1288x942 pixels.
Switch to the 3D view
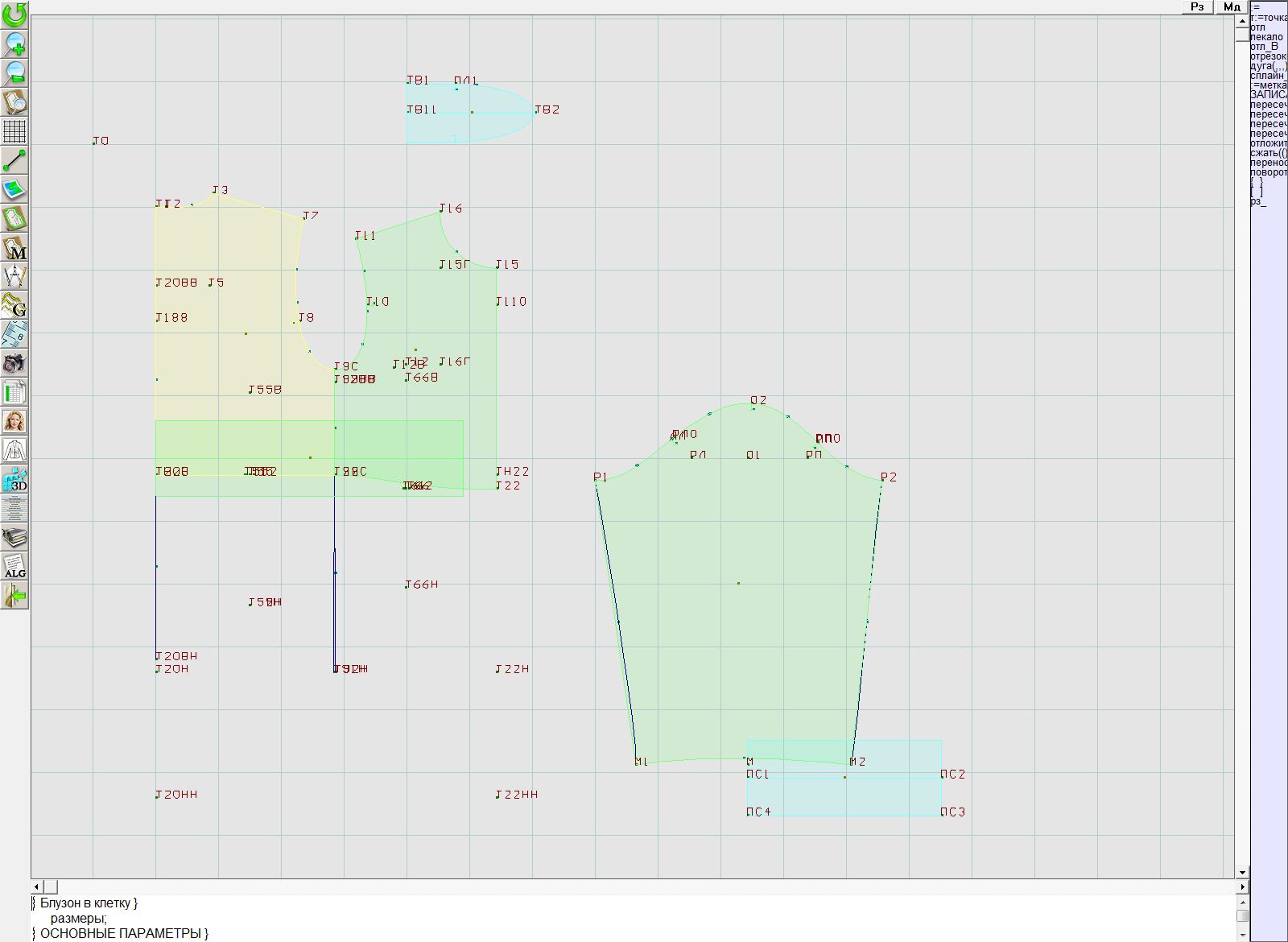point(14,479)
